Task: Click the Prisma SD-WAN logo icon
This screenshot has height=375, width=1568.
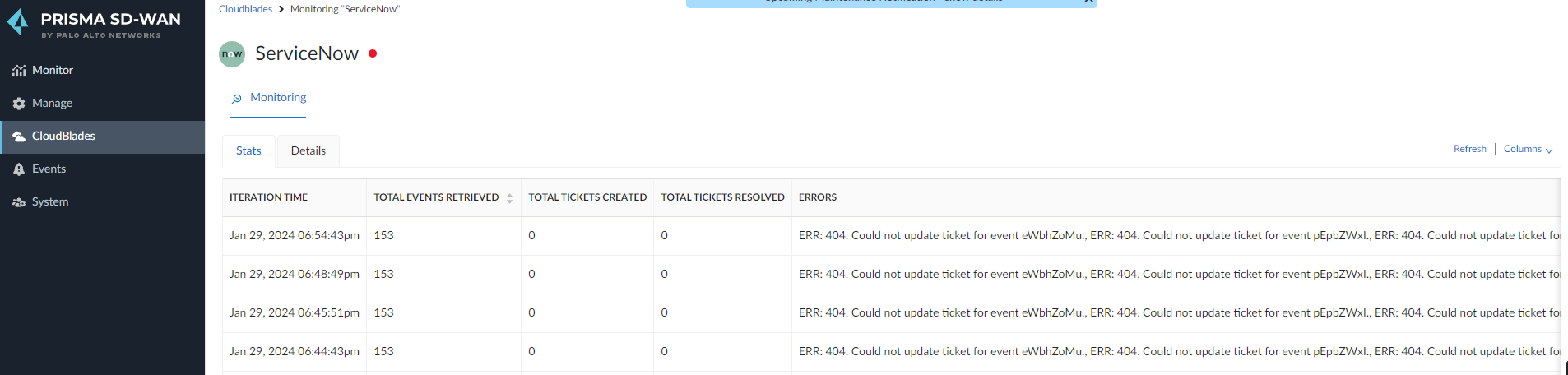Action: [x=18, y=22]
